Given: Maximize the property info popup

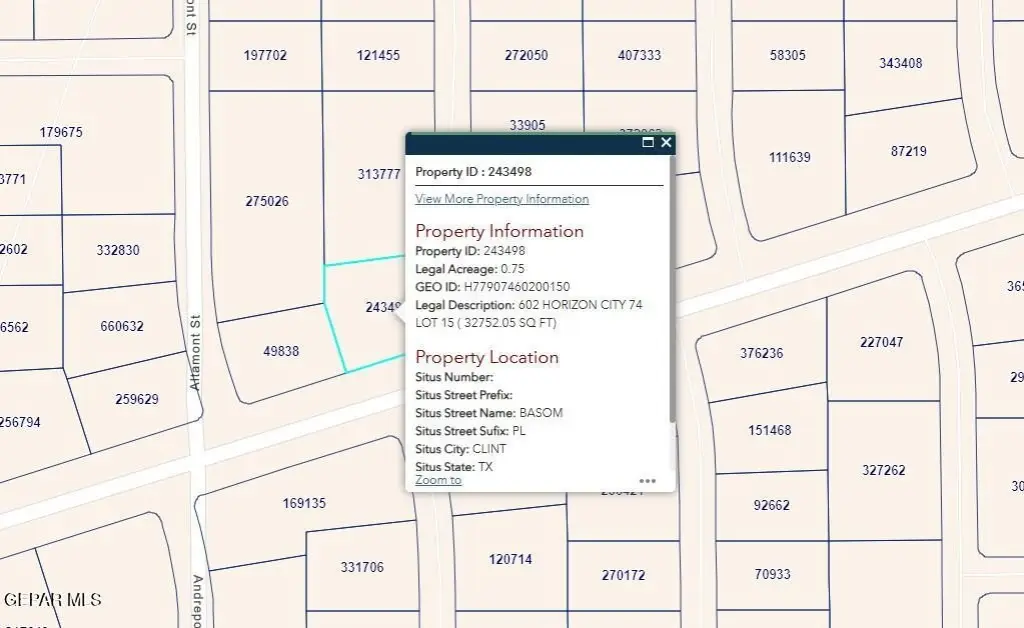Looking at the screenshot, I should pyautogui.click(x=648, y=142).
